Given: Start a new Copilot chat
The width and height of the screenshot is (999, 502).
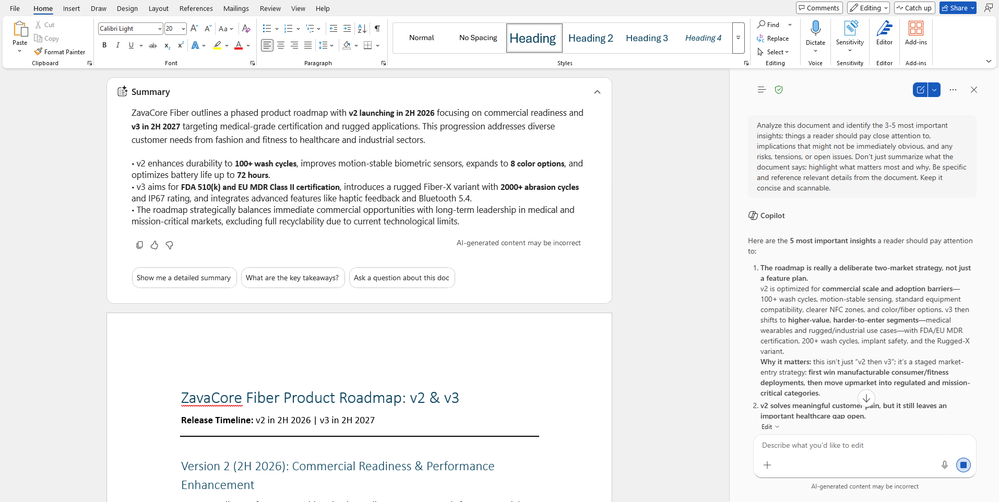Looking at the screenshot, I should [x=920, y=90].
